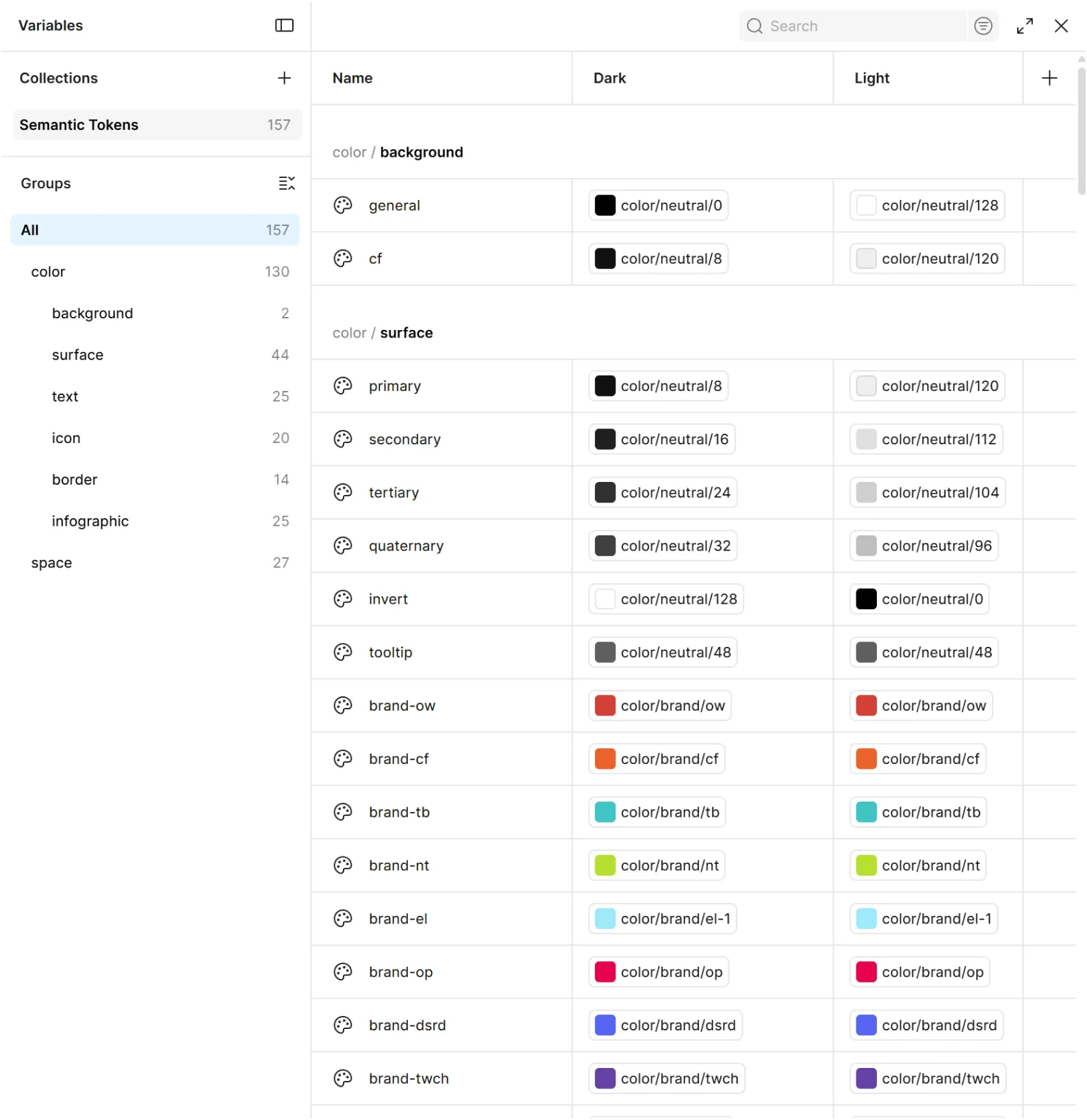Close the Variables window

1061,26
